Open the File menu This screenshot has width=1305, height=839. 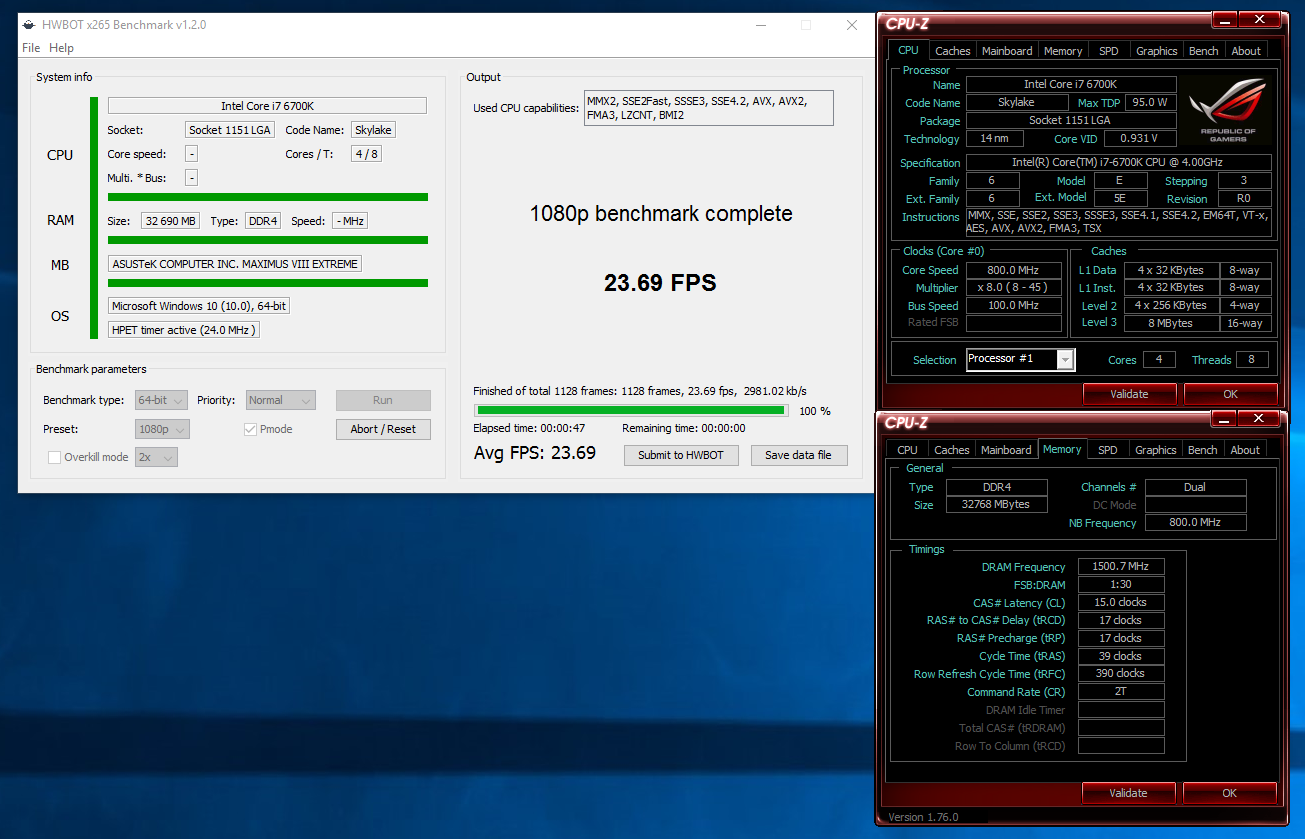coord(31,48)
